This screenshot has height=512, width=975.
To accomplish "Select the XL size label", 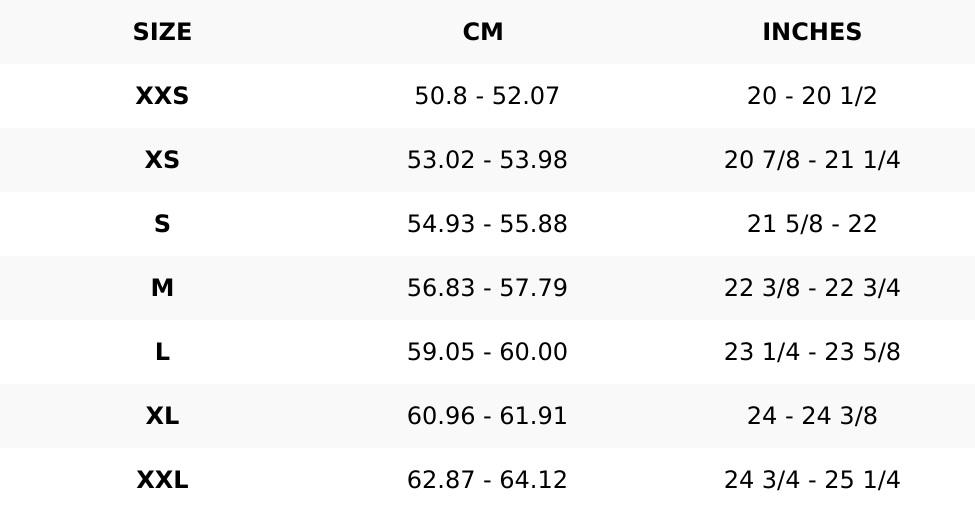I will coord(162,416).
